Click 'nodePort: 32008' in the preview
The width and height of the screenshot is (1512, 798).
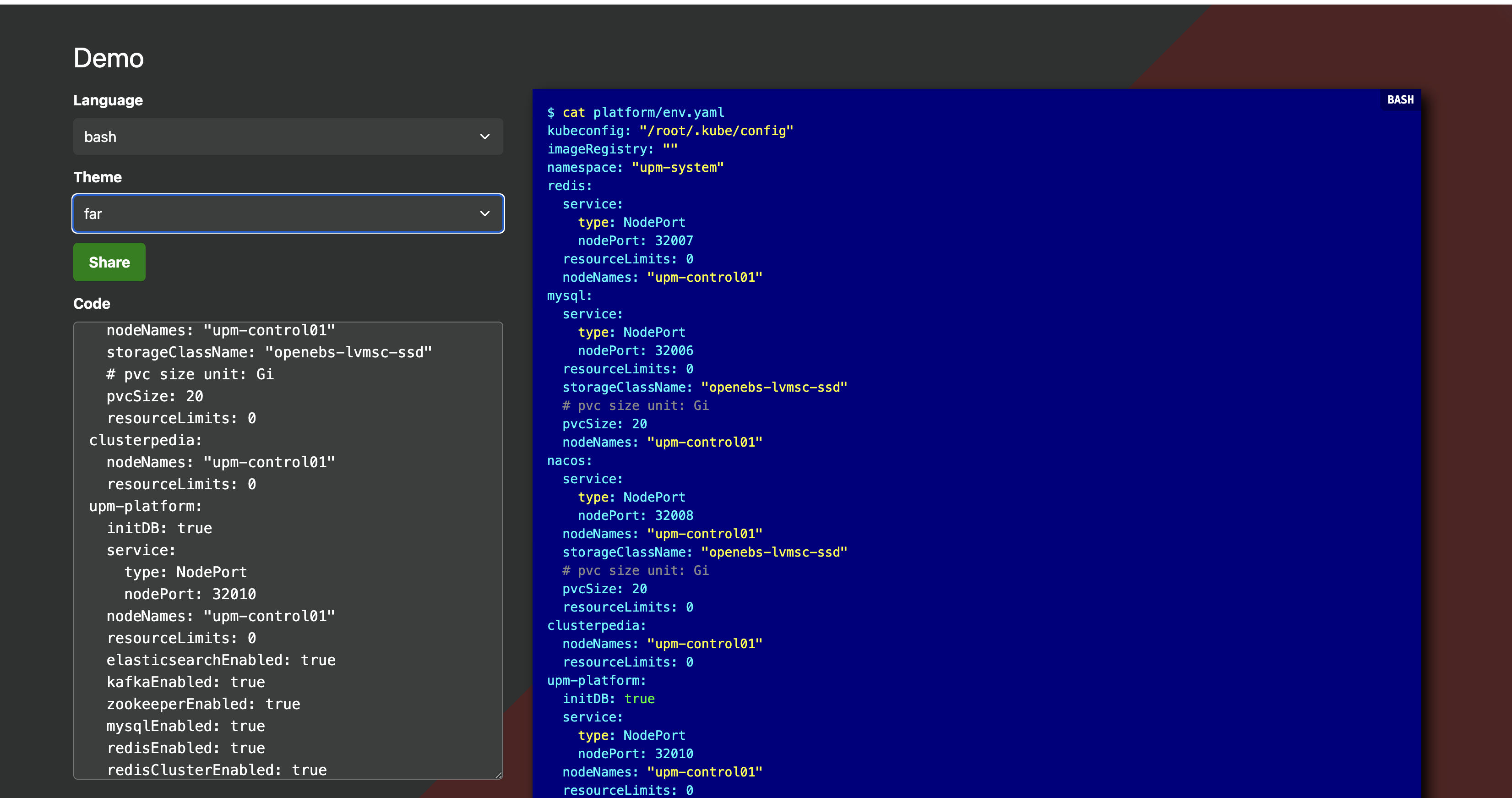point(636,515)
